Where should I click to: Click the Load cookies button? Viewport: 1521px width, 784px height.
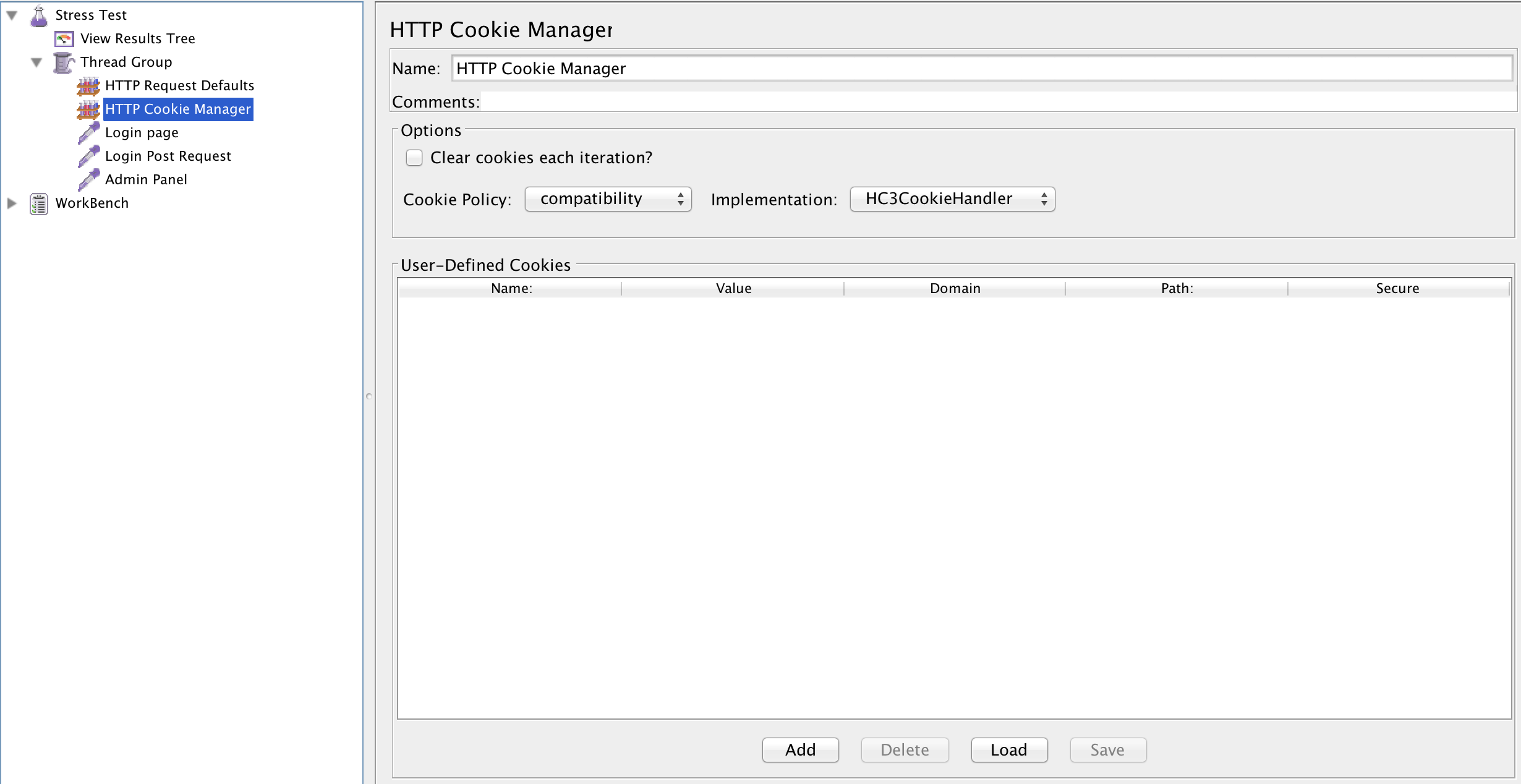(1010, 750)
